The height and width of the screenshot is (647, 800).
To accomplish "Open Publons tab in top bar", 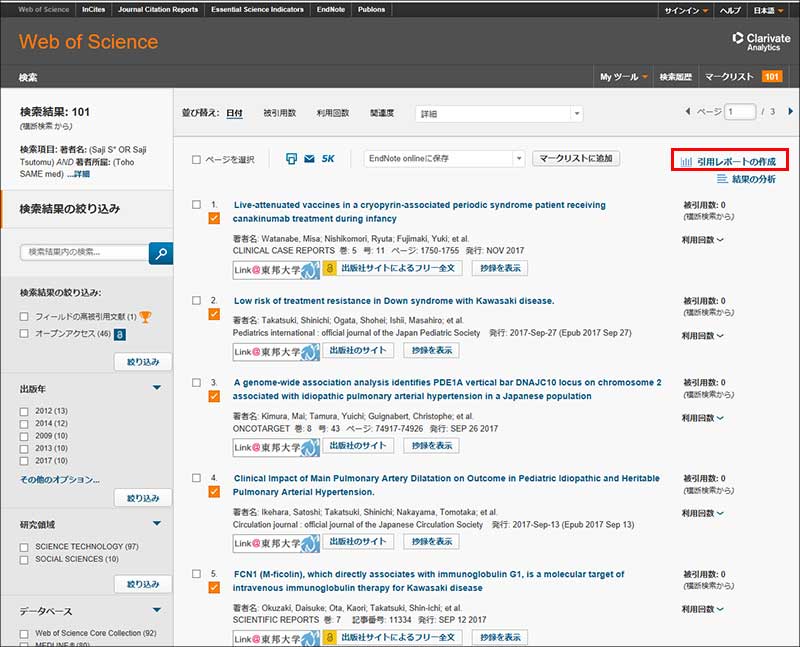I will [371, 10].
